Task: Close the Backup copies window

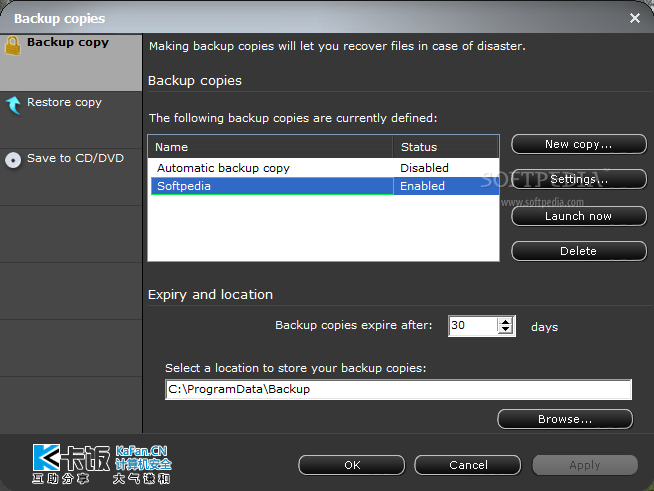Action: coord(635,18)
